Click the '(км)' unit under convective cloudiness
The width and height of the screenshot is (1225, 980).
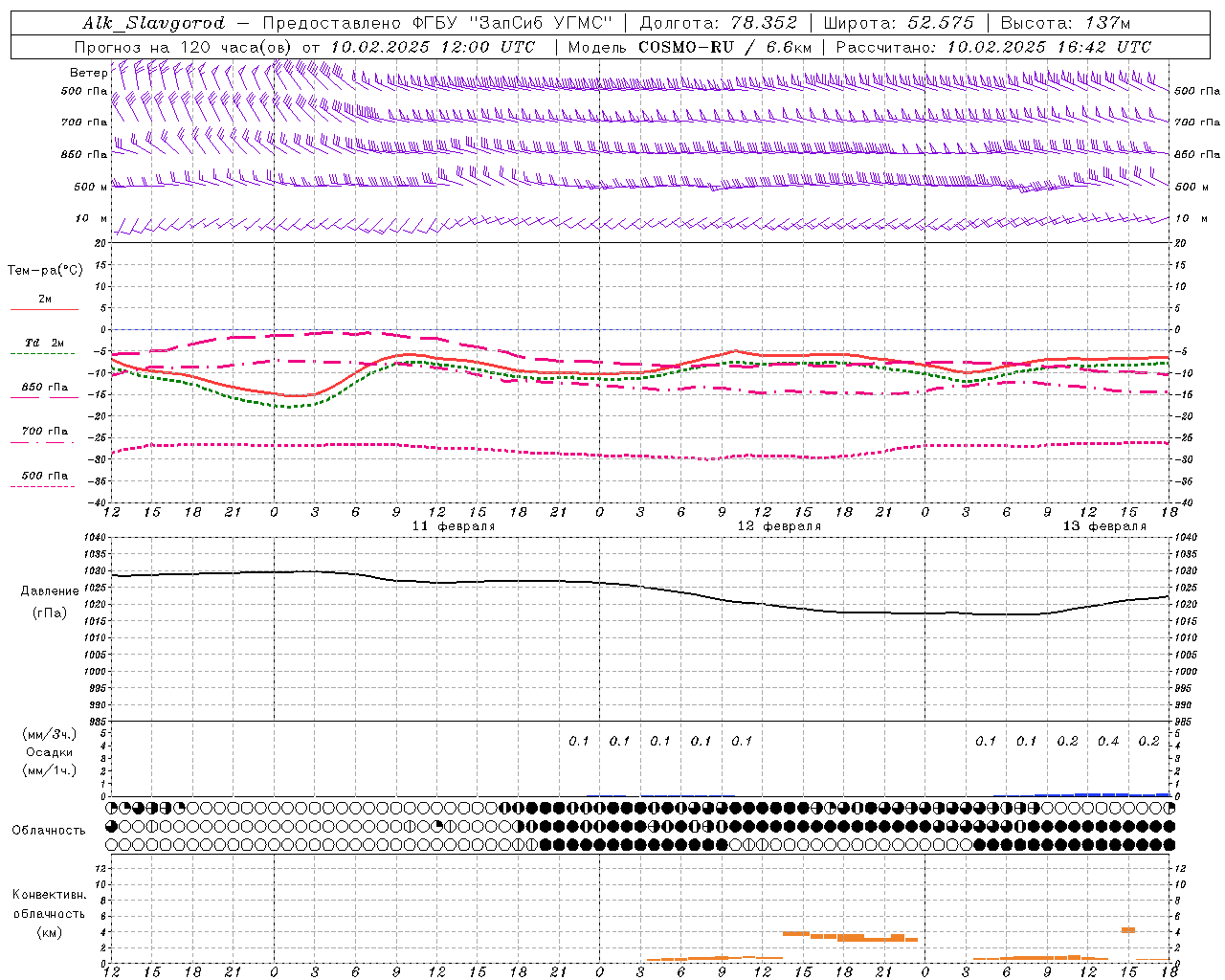[x=50, y=932]
